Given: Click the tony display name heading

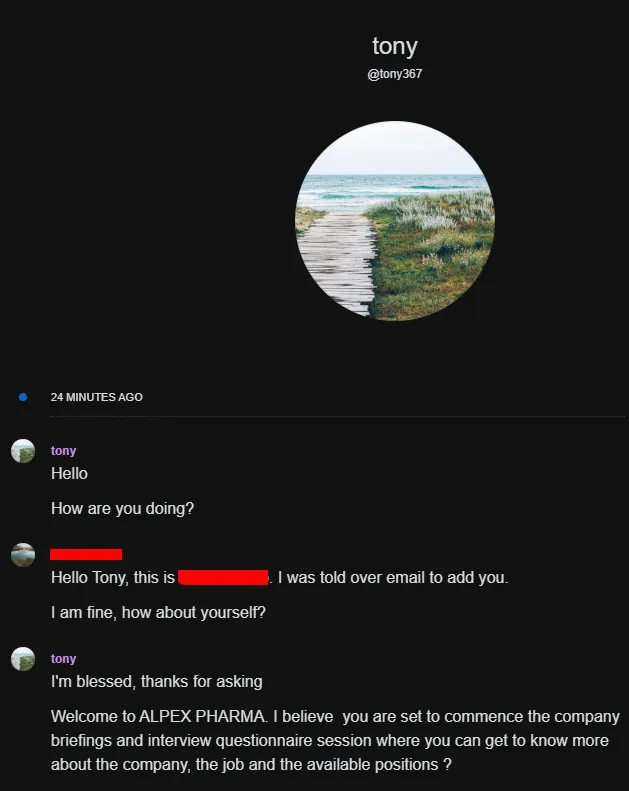Looking at the screenshot, I should (x=394, y=46).
